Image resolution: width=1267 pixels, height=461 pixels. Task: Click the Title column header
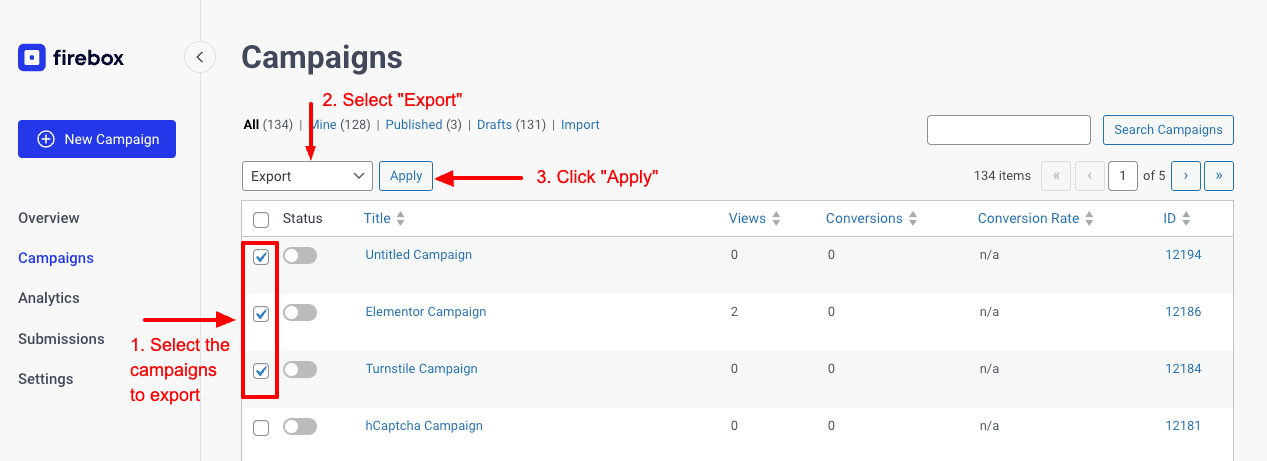point(377,219)
